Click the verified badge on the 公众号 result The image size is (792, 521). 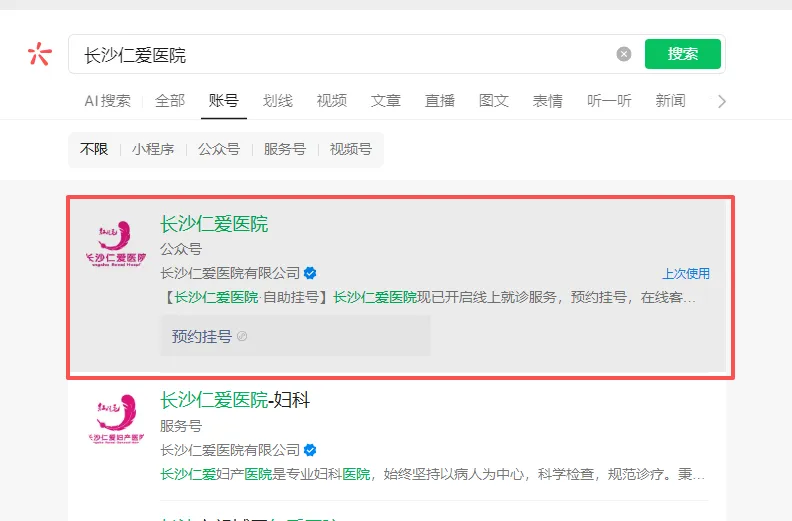coord(310,273)
